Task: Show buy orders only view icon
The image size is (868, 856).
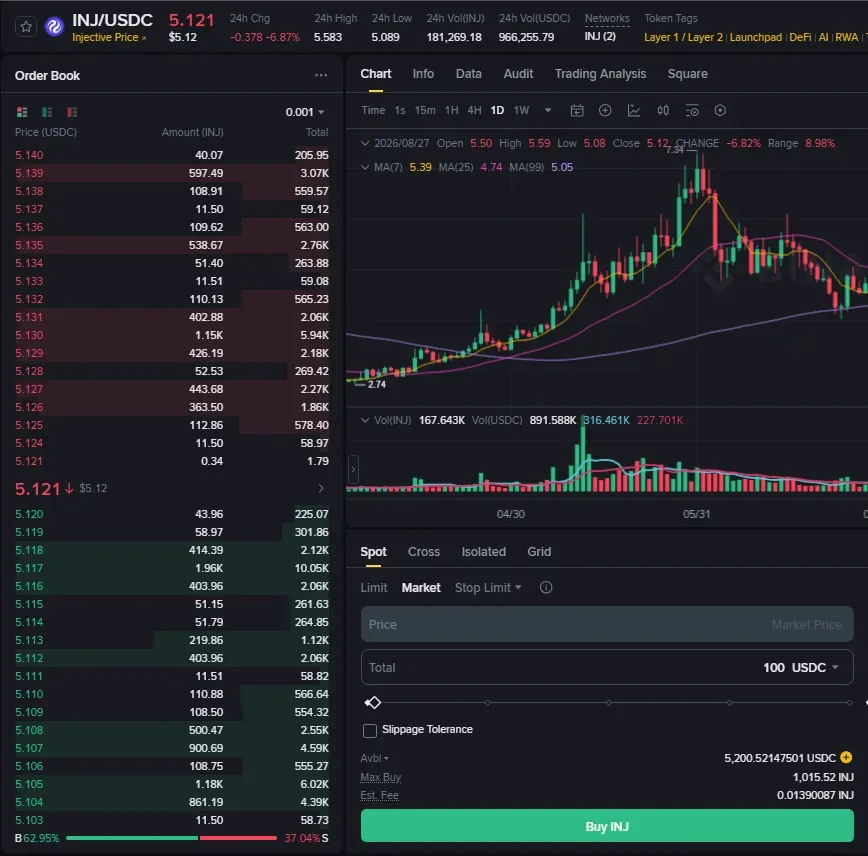Action: (47, 112)
